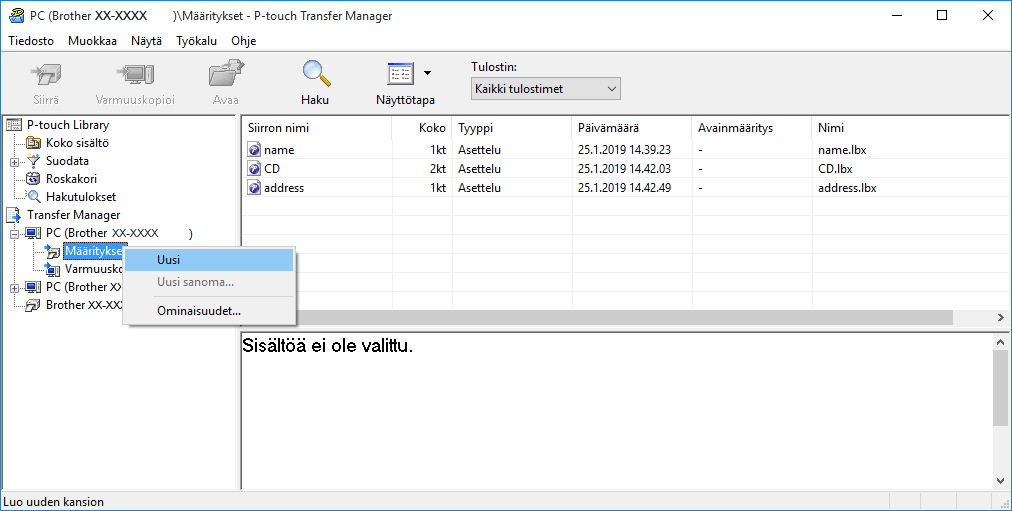Viewport: 1012px width, 511px height.
Task: Open the Ohje menu
Action: [x=243, y=41]
